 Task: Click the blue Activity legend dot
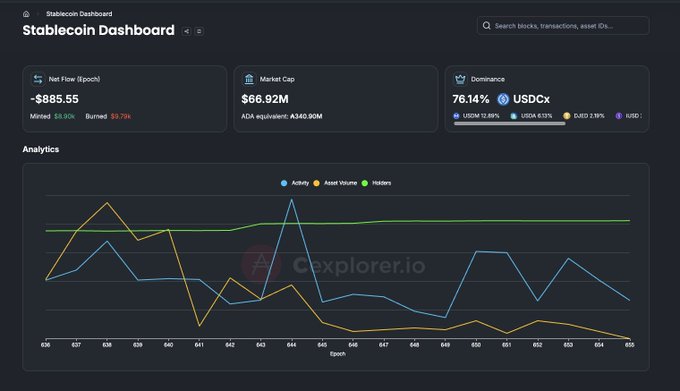click(x=284, y=183)
